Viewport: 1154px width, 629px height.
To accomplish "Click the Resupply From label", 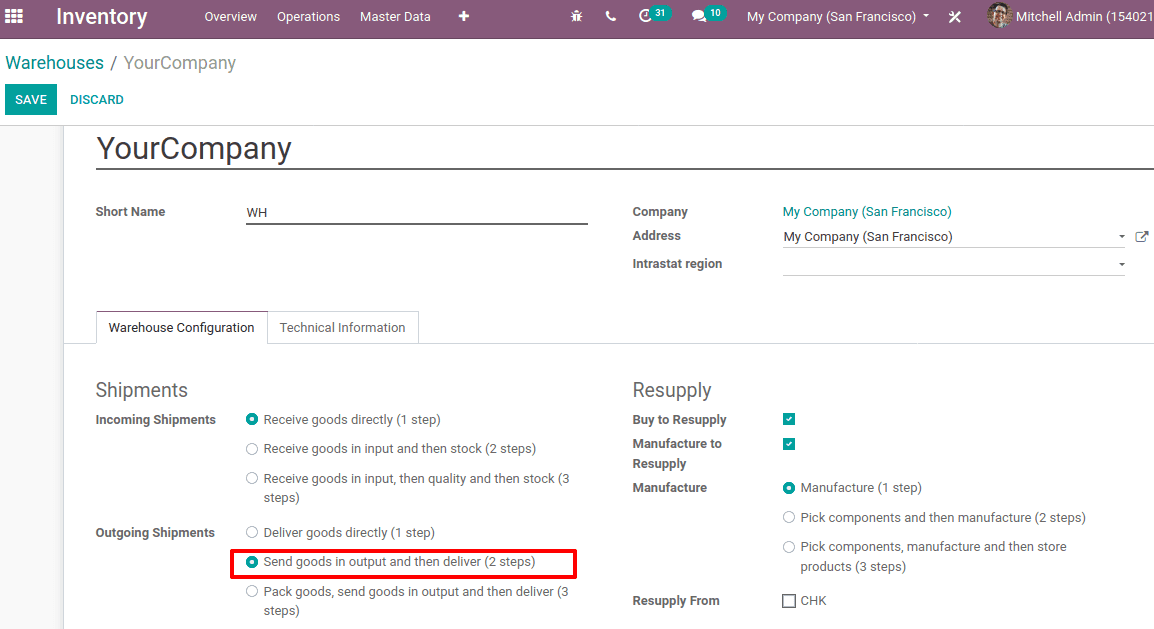I will pyautogui.click(x=676, y=600).
